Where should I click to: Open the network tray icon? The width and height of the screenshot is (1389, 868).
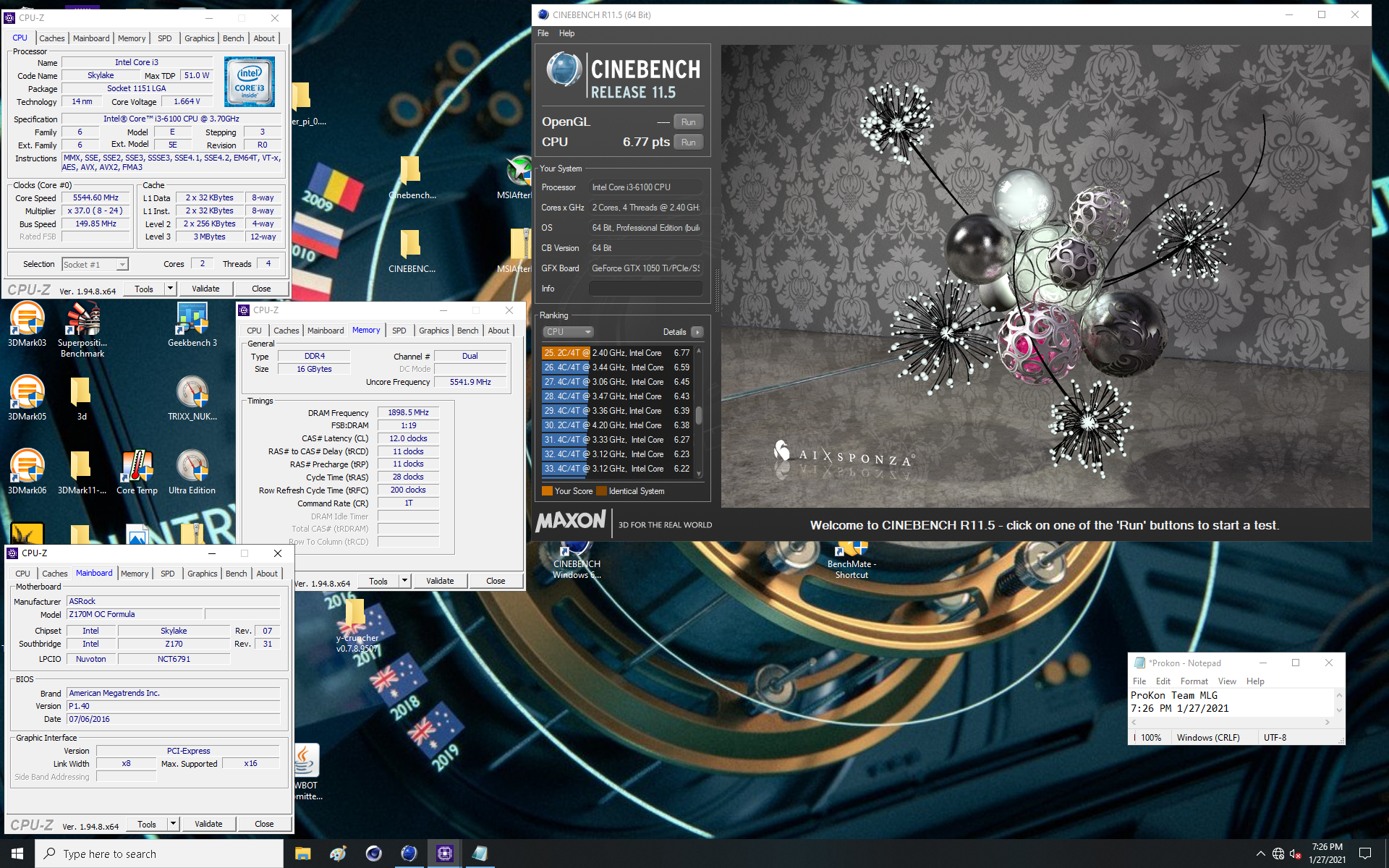click(1278, 854)
